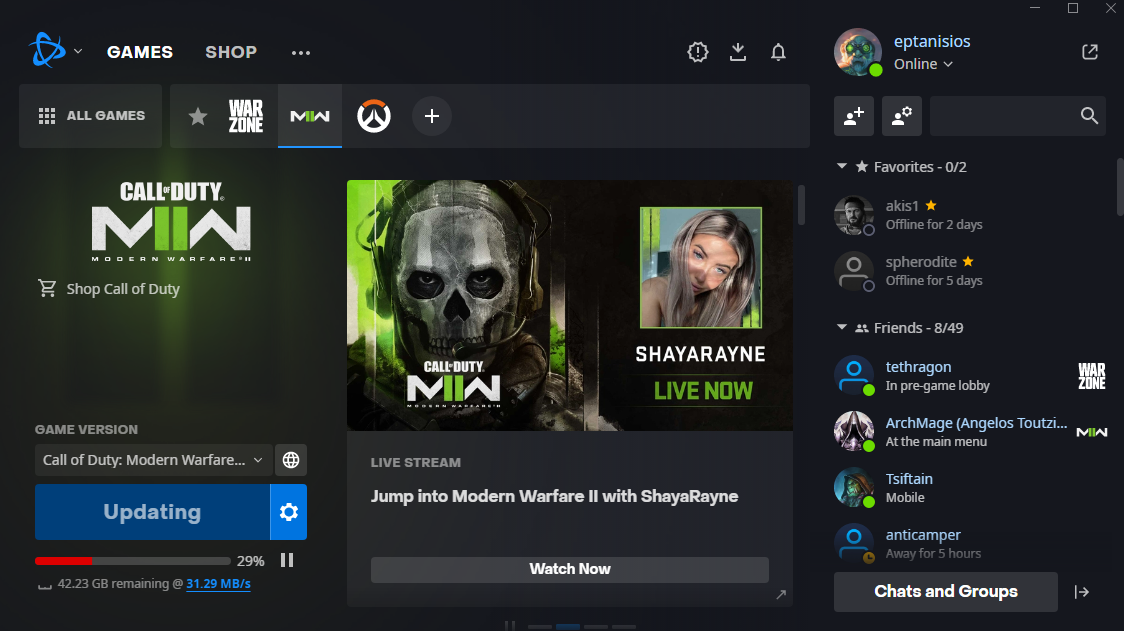Viewport: 1124px width, 631px height.
Task: Pause the update download
Action: coord(287,560)
